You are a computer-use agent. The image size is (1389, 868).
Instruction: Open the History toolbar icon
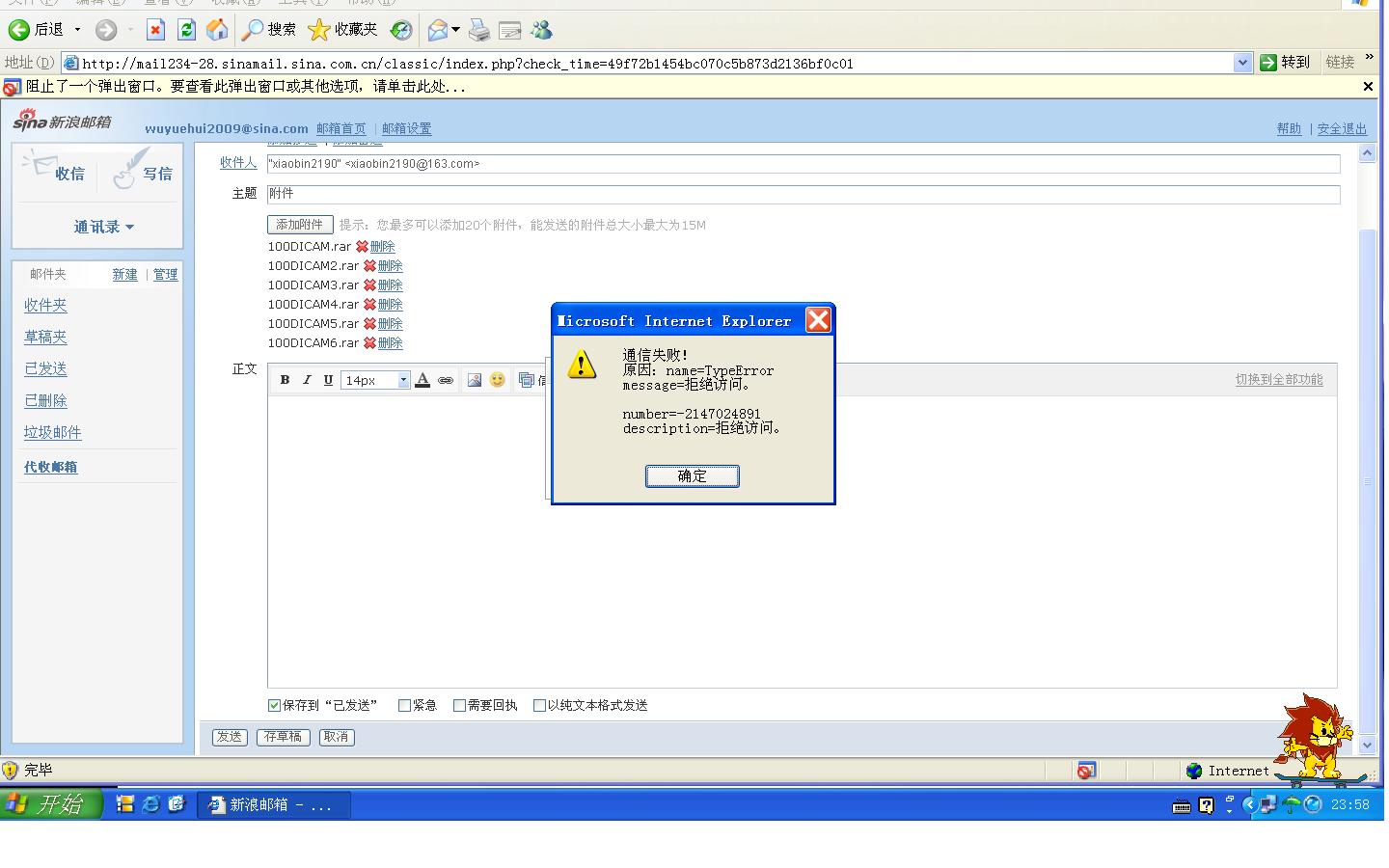click(401, 30)
